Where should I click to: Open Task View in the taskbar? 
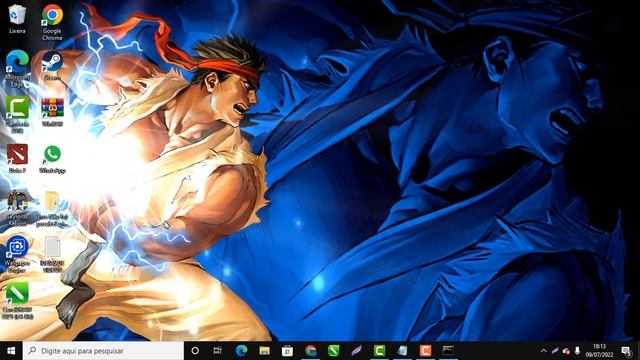(218, 351)
